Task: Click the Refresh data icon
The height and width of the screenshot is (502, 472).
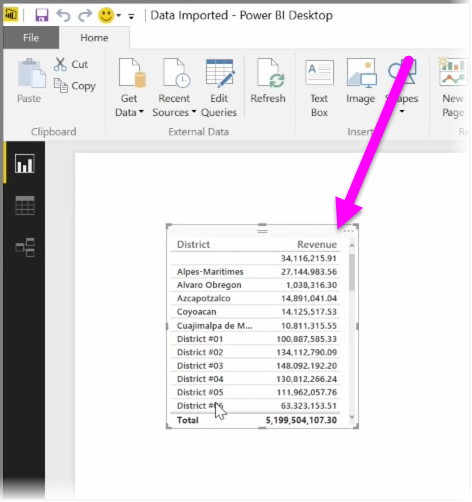Action: (x=268, y=81)
